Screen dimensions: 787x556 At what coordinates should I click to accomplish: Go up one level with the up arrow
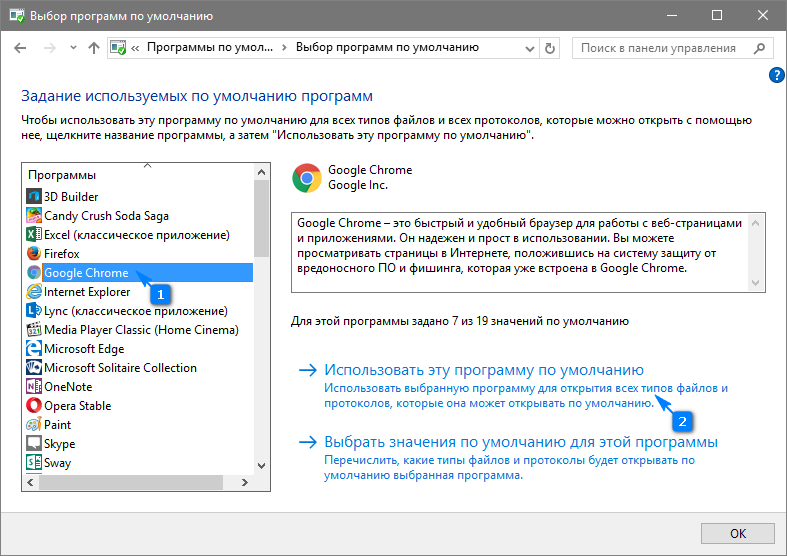pyautogui.click(x=94, y=48)
